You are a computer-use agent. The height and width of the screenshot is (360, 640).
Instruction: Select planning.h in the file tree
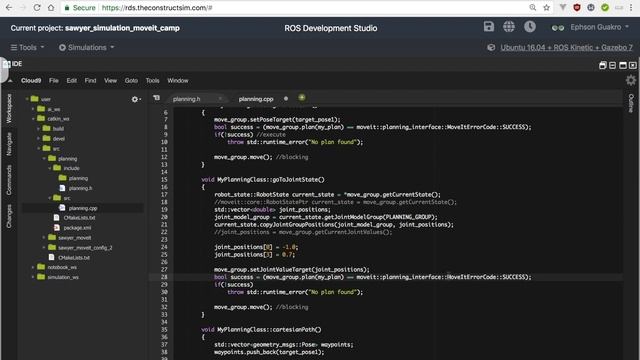(80, 188)
